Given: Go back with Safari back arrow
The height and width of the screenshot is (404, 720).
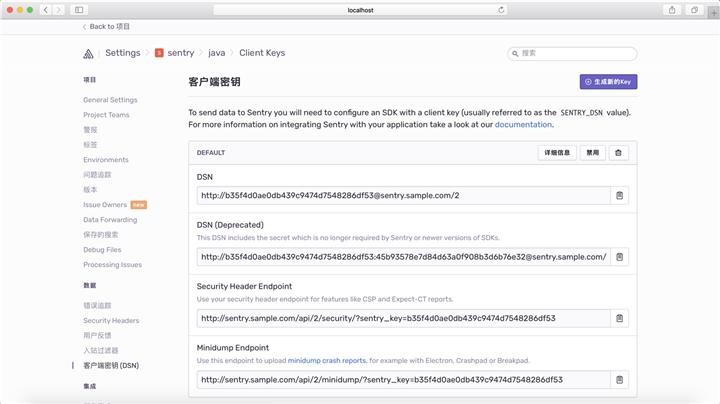Looking at the screenshot, I should click(46, 10).
